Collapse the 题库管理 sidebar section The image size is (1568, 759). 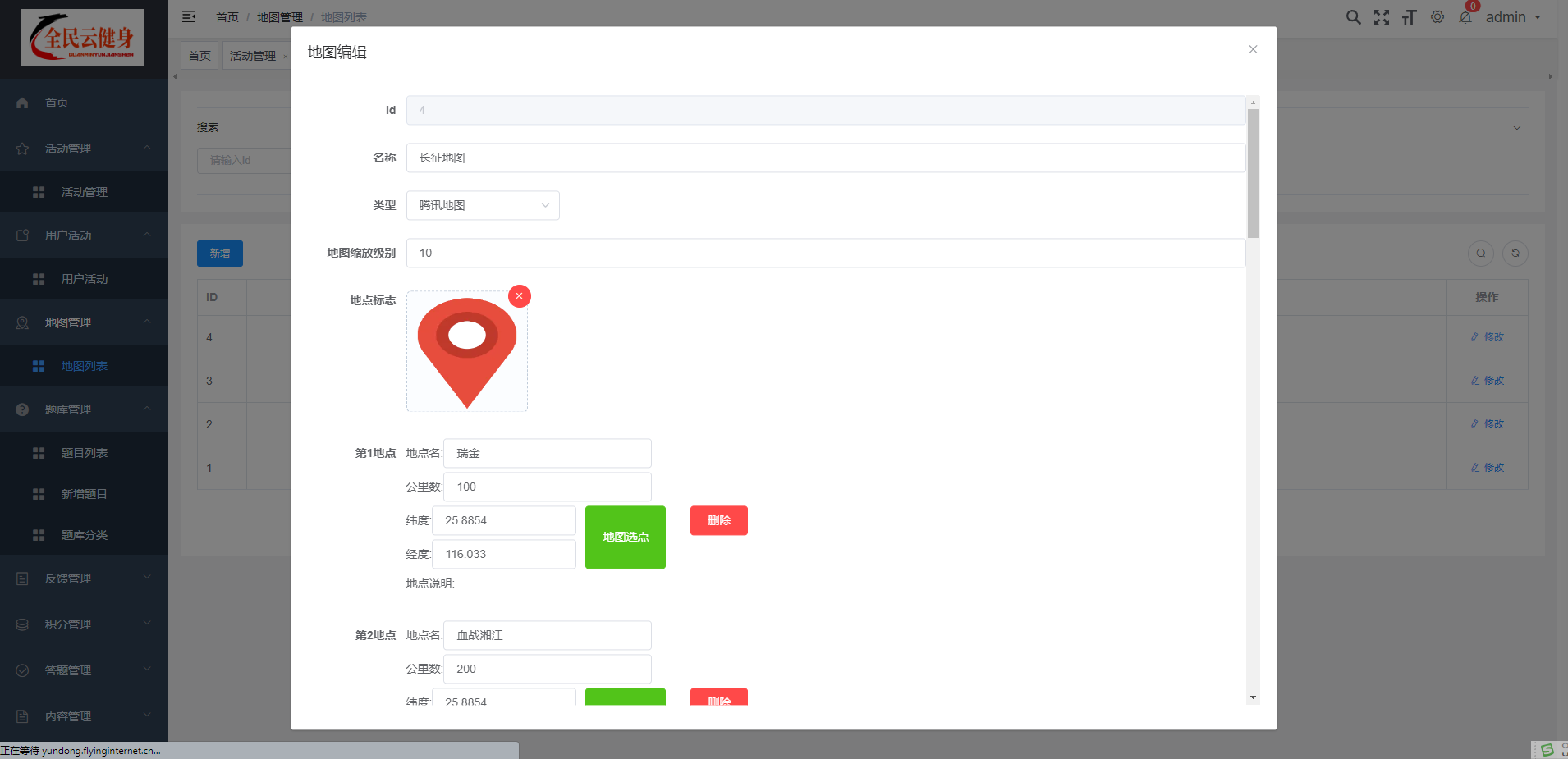tap(84, 409)
